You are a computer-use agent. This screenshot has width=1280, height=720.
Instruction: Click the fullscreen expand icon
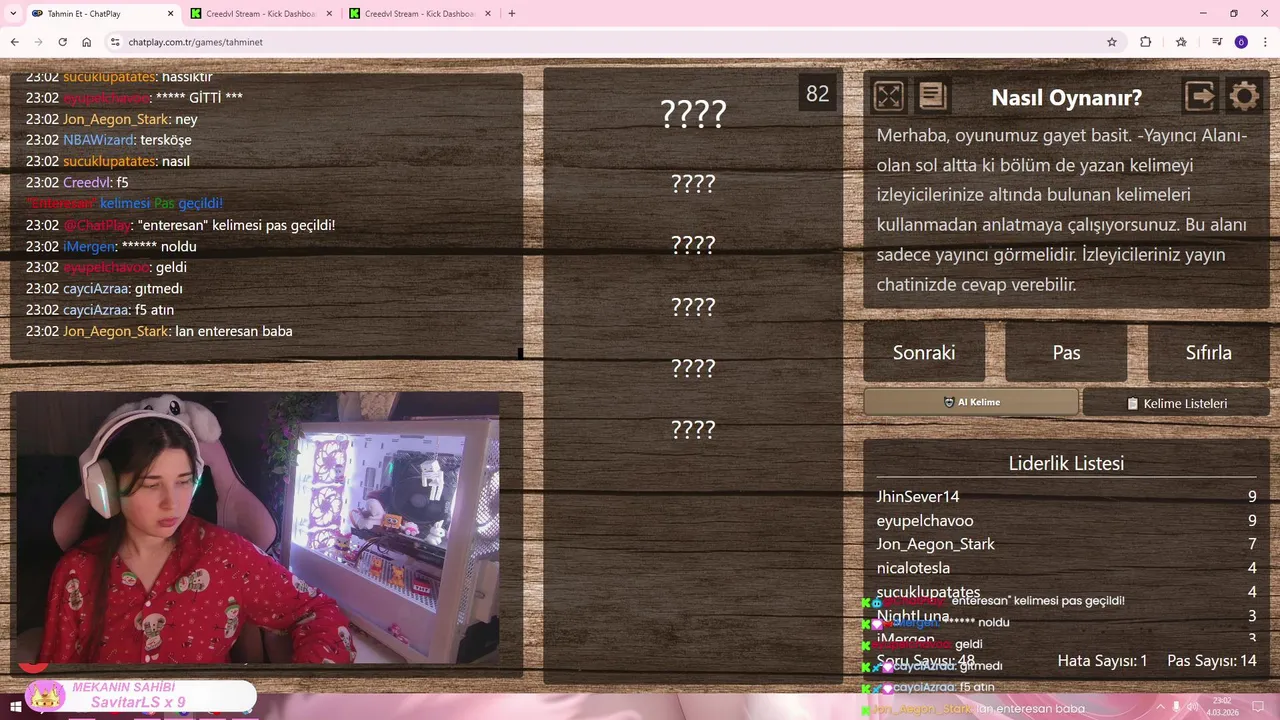coord(888,96)
